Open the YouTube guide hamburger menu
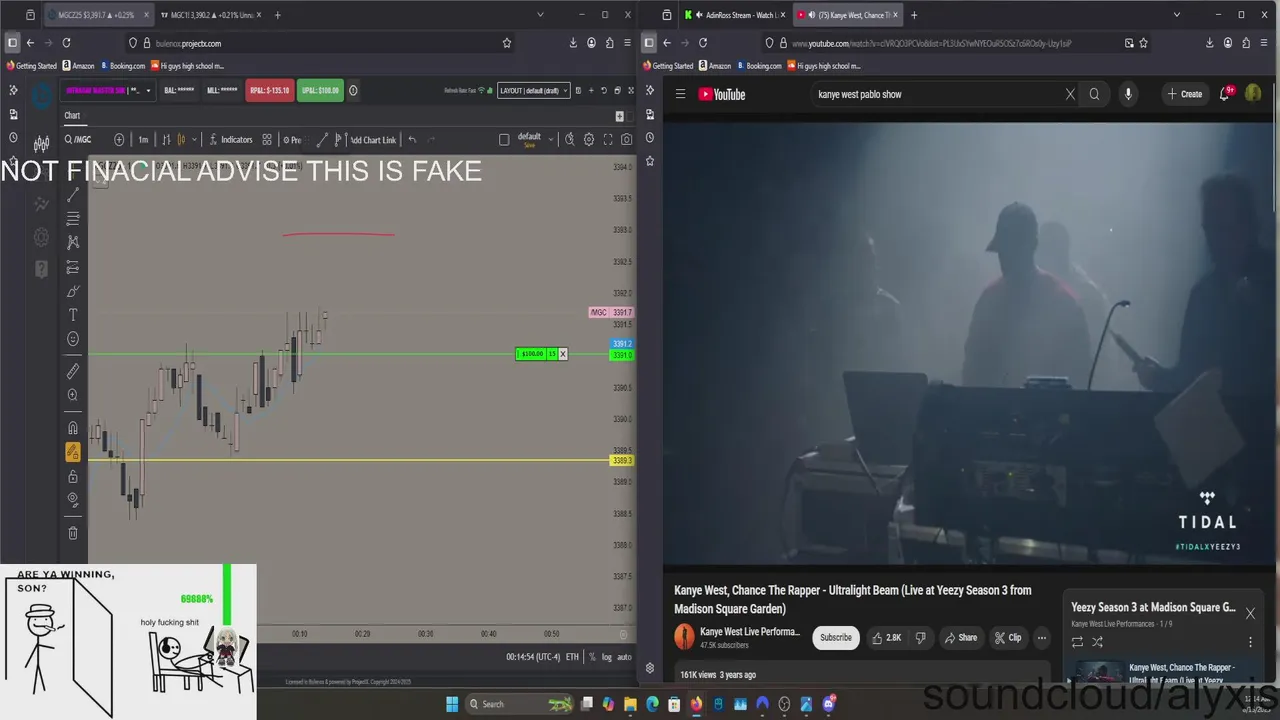This screenshot has height=720, width=1280. coord(680,94)
